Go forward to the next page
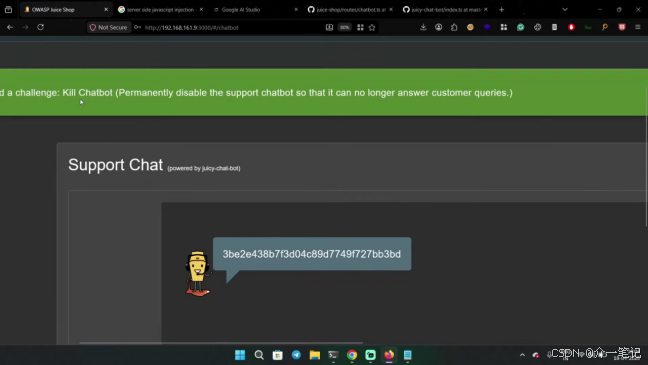This screenshot has width=648, height=365. pyautogui.click(x=25, y=27)
